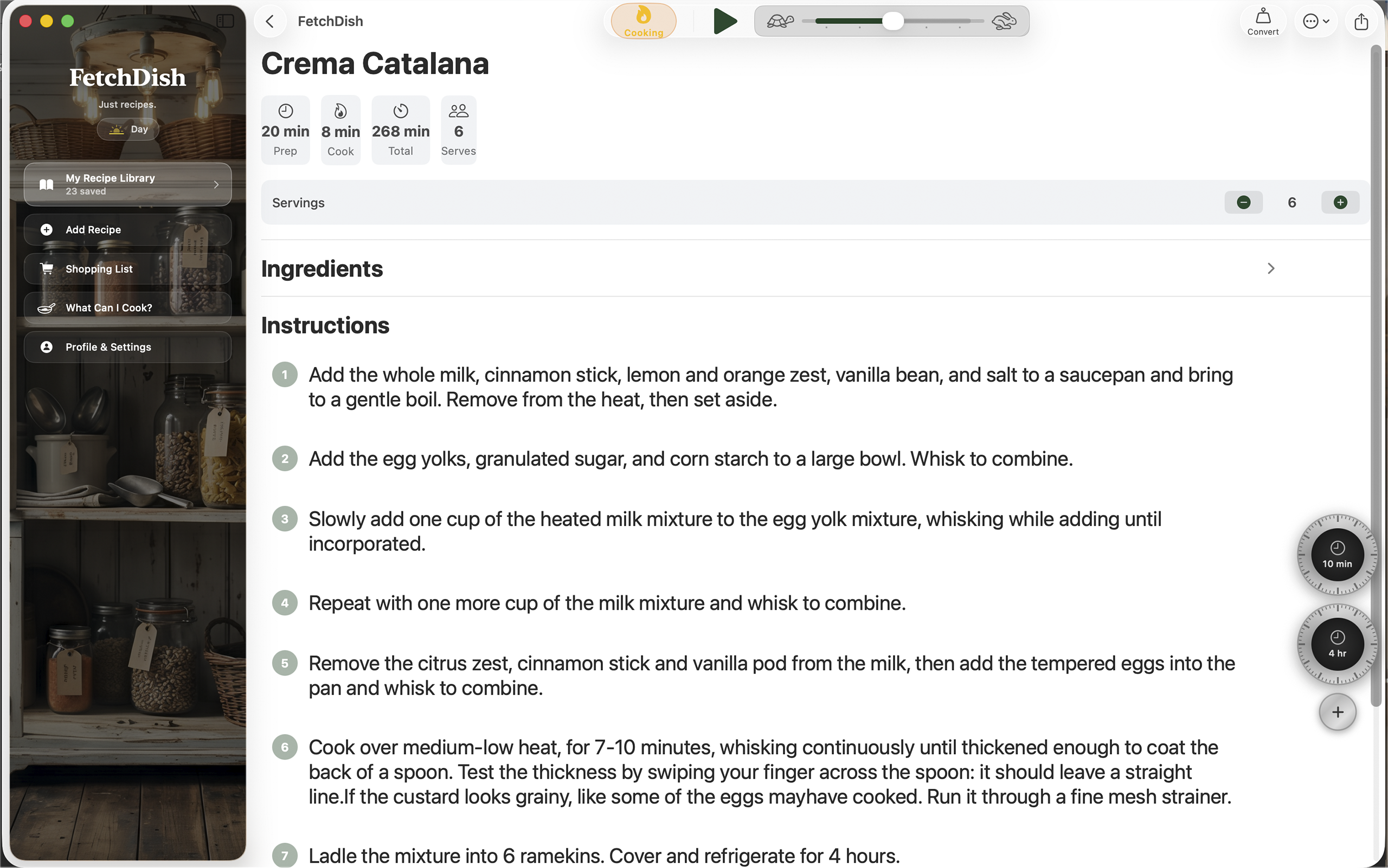1388x868 pixels.
Task: Open the Shopping List menu item
Action: (127, 269)
